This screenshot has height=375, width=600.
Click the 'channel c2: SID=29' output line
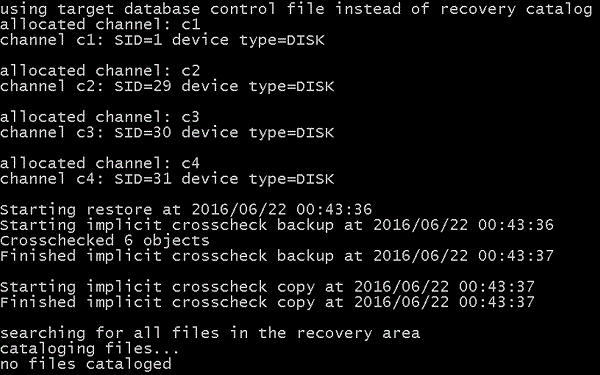(x=167, y=86)
